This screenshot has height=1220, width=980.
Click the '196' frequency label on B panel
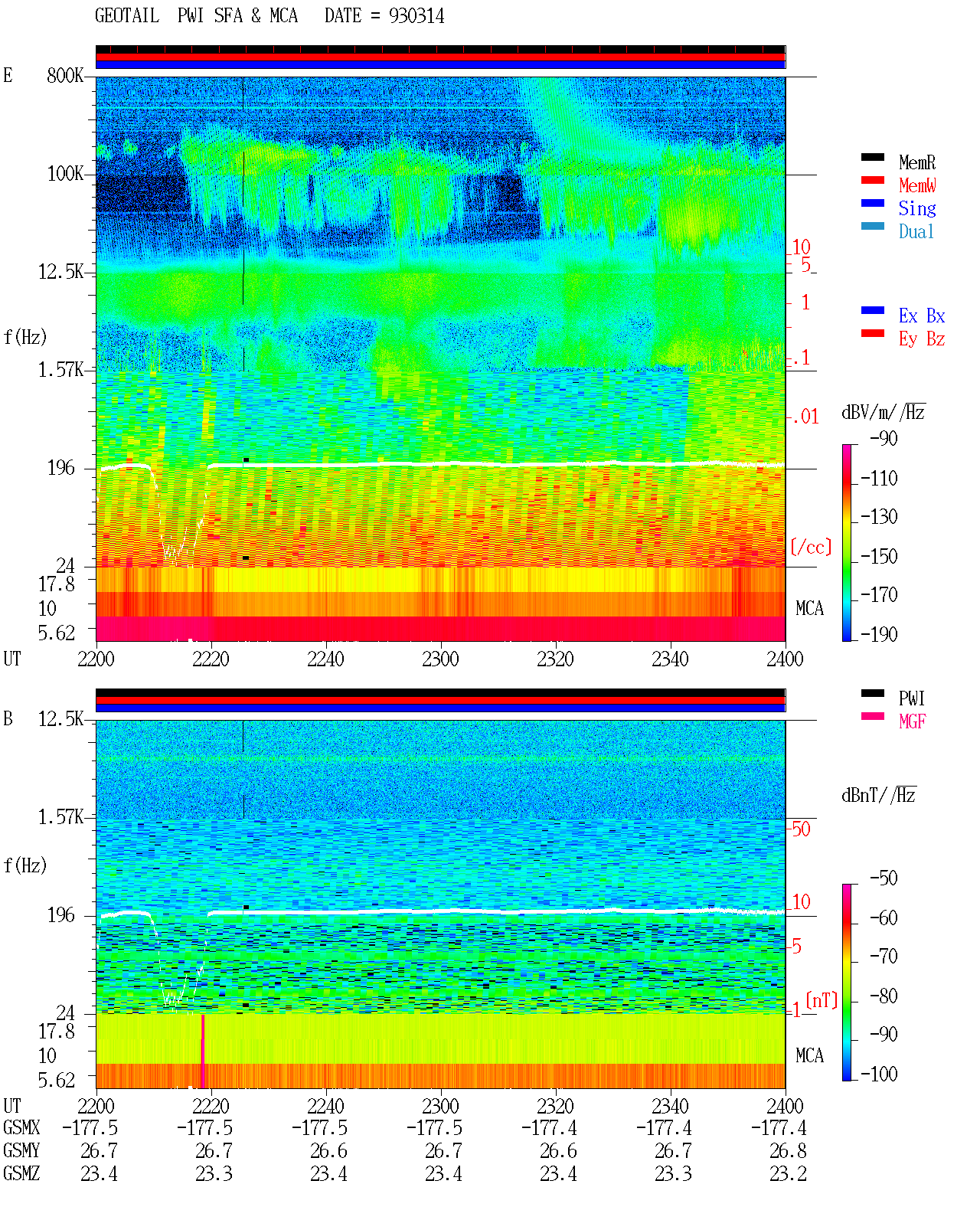[x=61, y=915]
